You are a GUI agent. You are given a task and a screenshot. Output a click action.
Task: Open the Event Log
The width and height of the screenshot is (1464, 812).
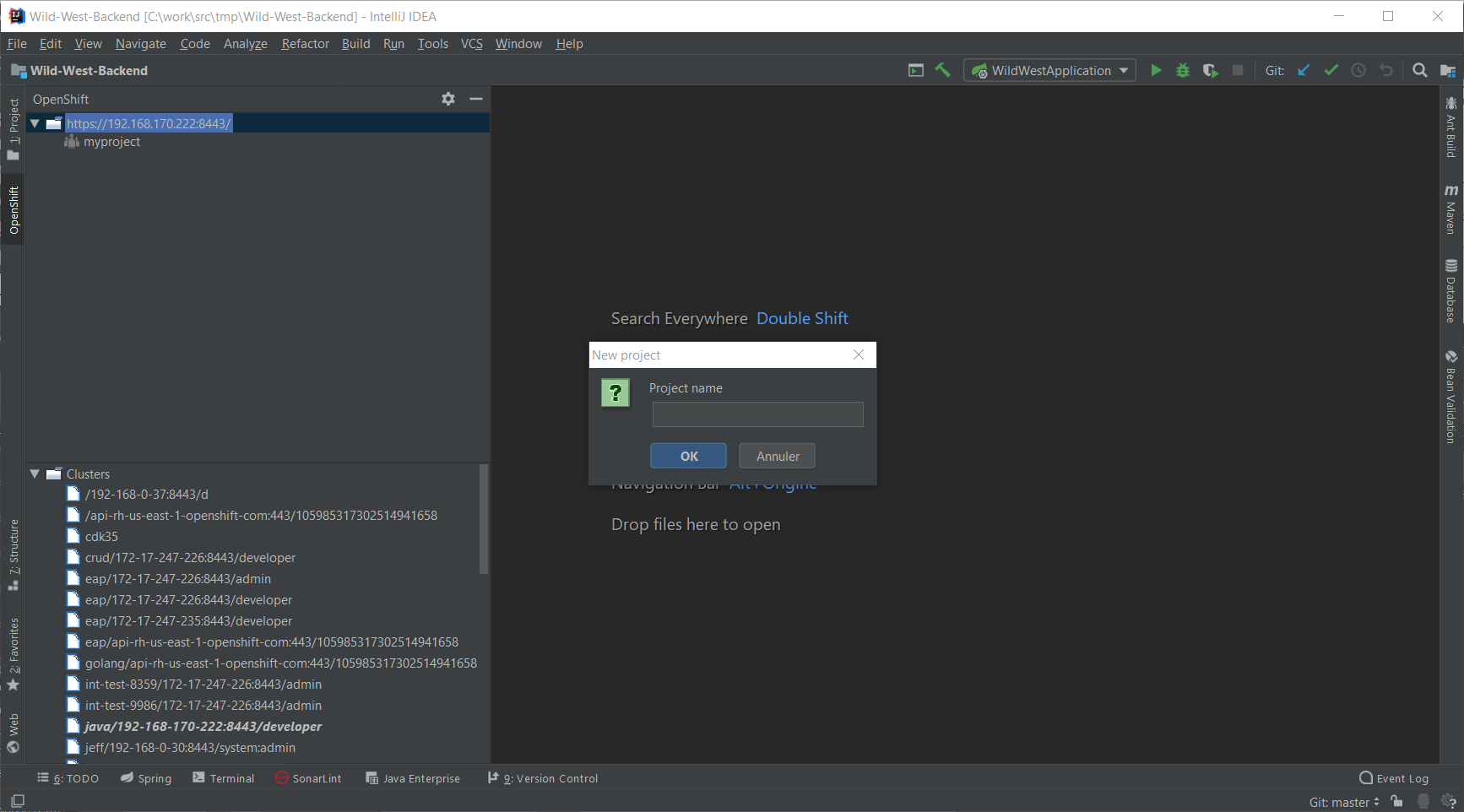click(x=1394, y=778)
